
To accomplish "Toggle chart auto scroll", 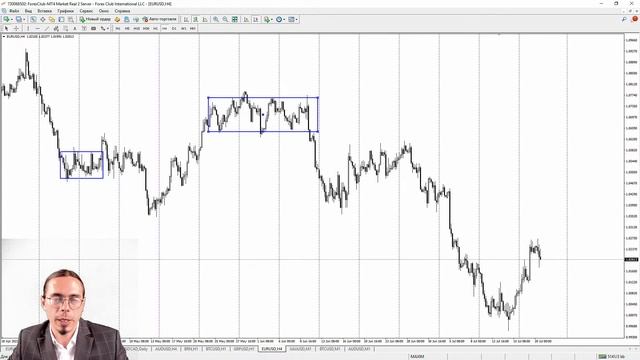I will coord(246,19).
